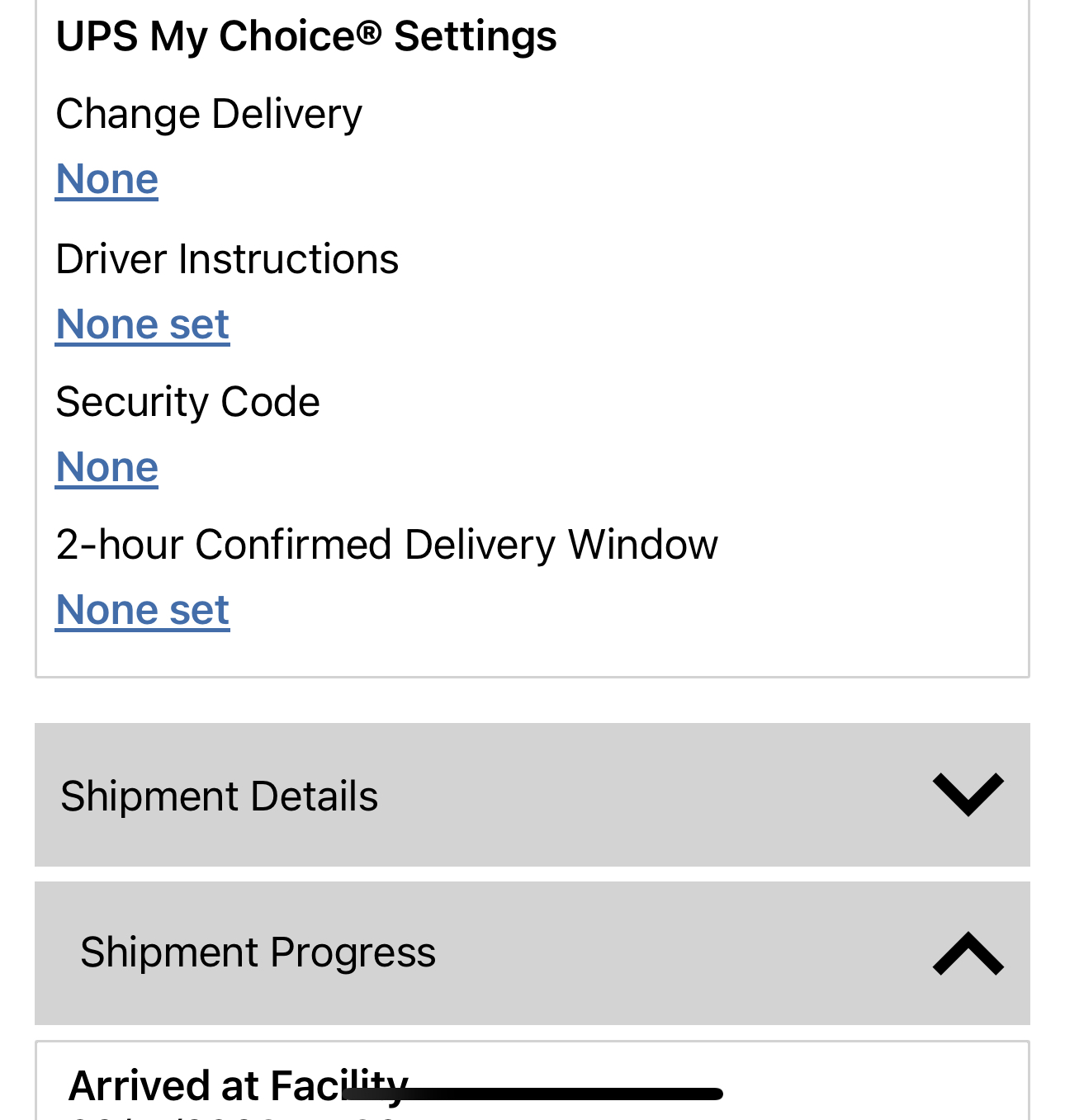Click the Change Delivery label
This screenshot has height=1120, width=1065.
209,114
